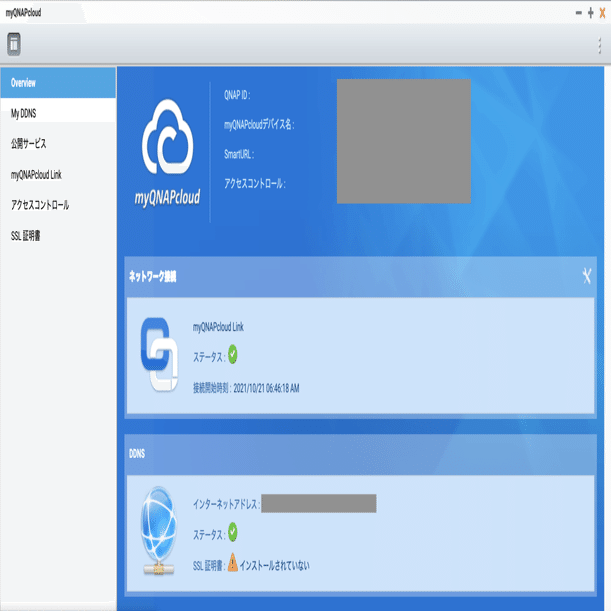This screenshot has width=611, height=611.
Task: Open myQNAPcloud Link in sidebar
Action: tap(58, 175)
